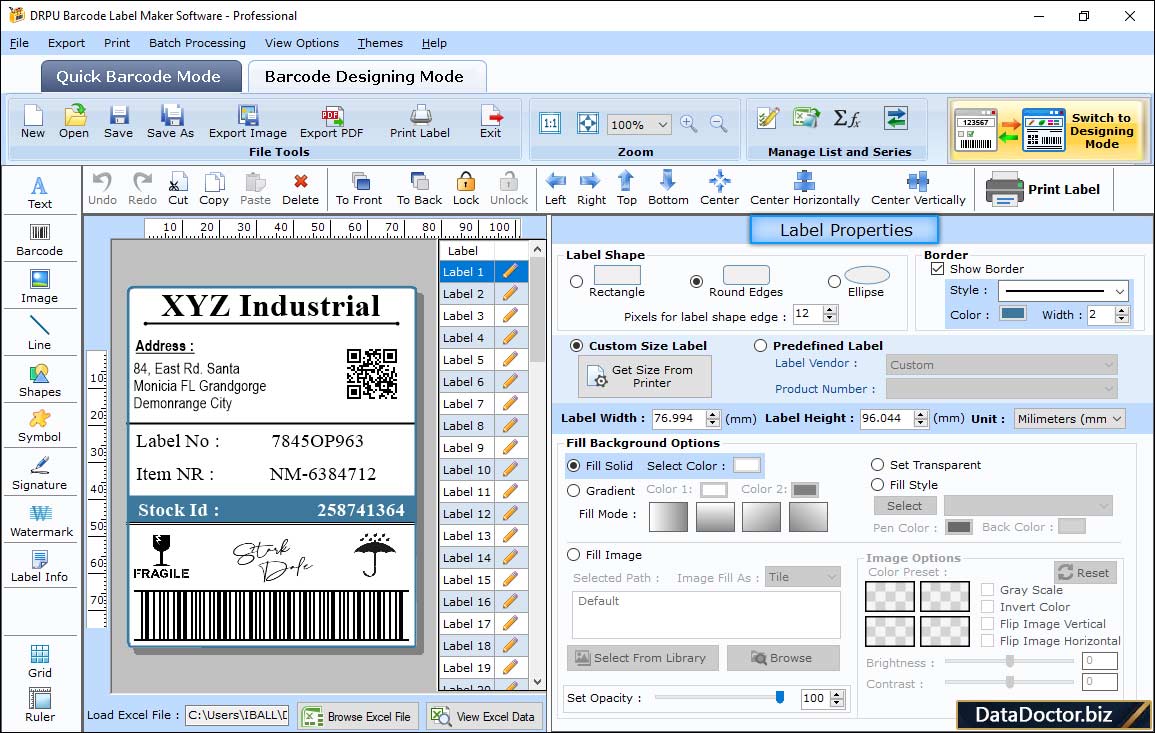Add a Signature element
Screen dimensions: 1155x733
[40, 474]
